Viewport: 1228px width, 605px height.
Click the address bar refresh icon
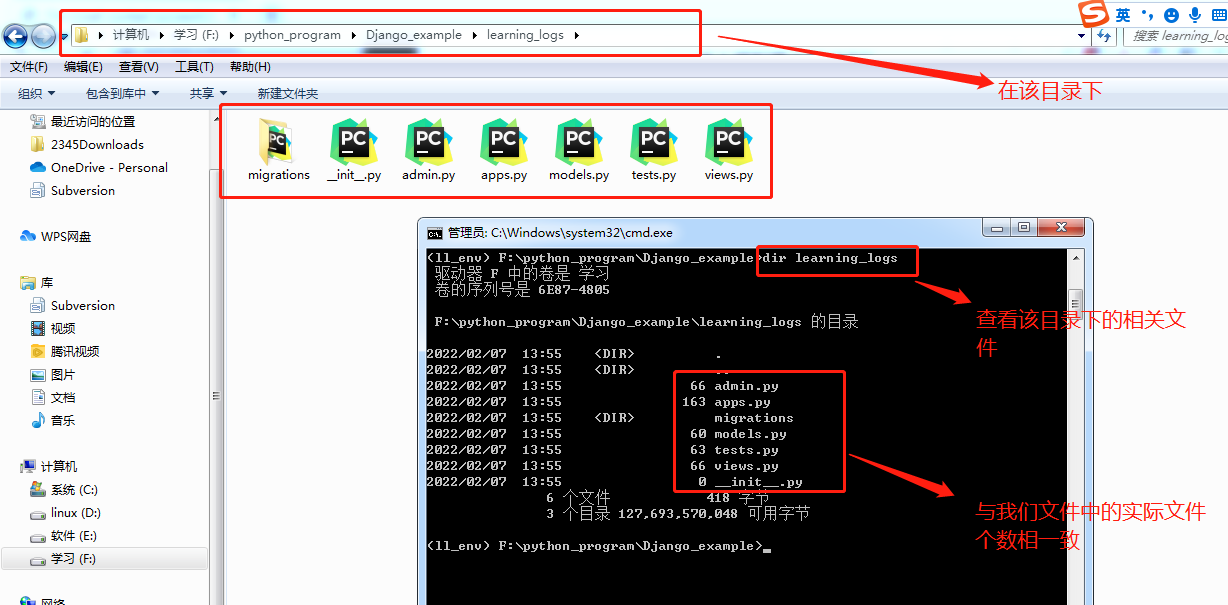[x=1104, y=35]
